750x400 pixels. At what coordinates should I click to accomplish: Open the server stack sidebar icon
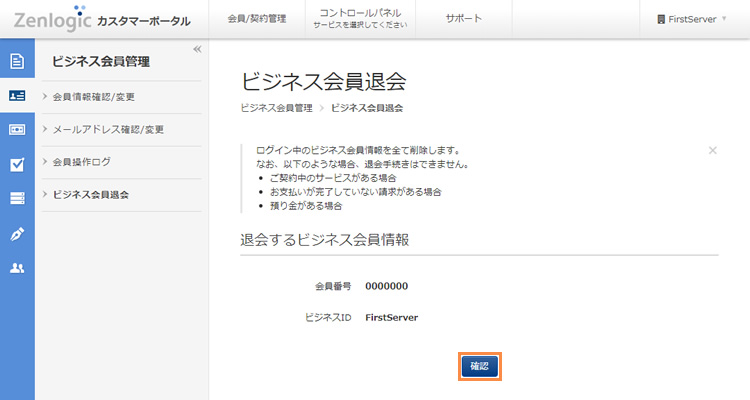(17, 199)
